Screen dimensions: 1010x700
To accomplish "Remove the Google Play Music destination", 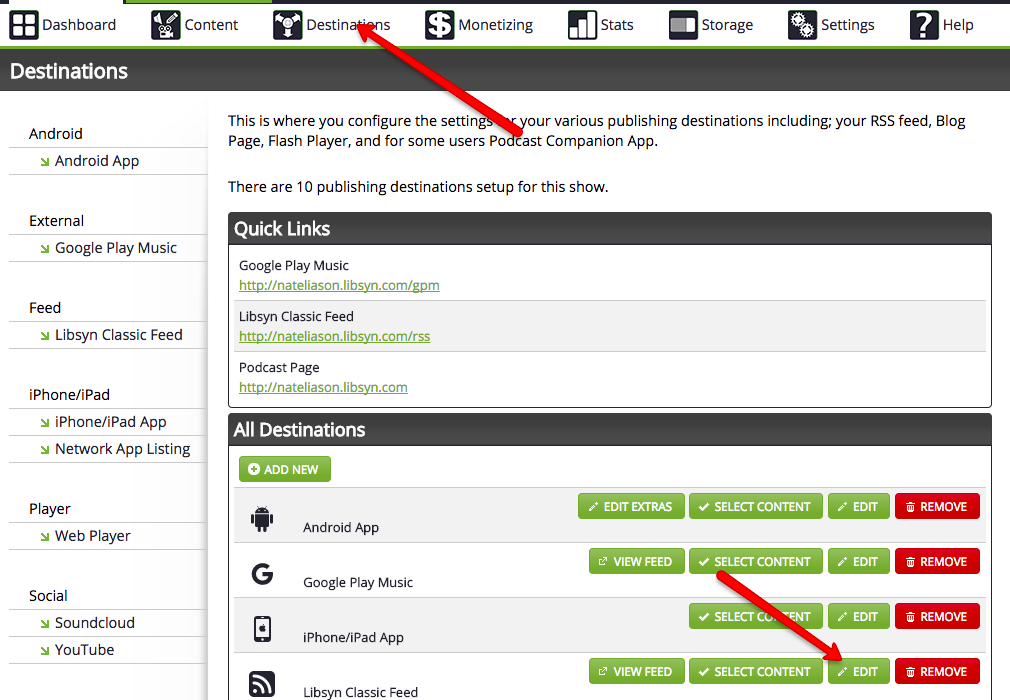I will click(x=937, y=562).
